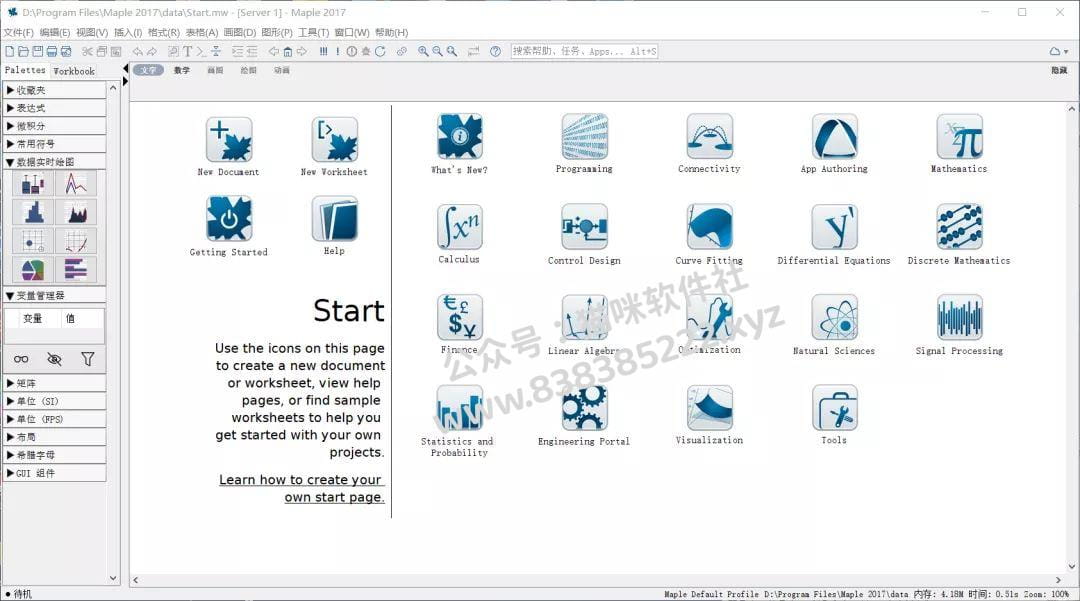Click the funnel filter button in variable manager
The width and height of the screenshot is (1080, 601).
87,359
